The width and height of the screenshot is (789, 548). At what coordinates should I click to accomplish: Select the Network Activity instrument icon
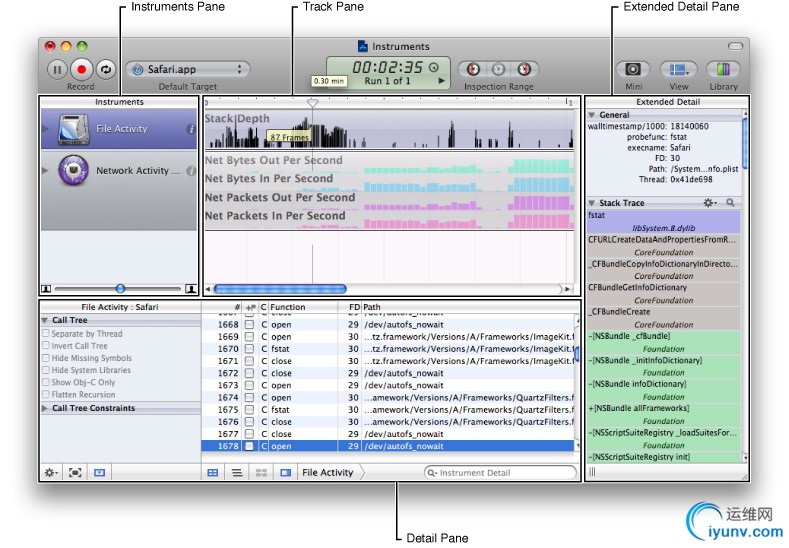click(x=74, y=171)
